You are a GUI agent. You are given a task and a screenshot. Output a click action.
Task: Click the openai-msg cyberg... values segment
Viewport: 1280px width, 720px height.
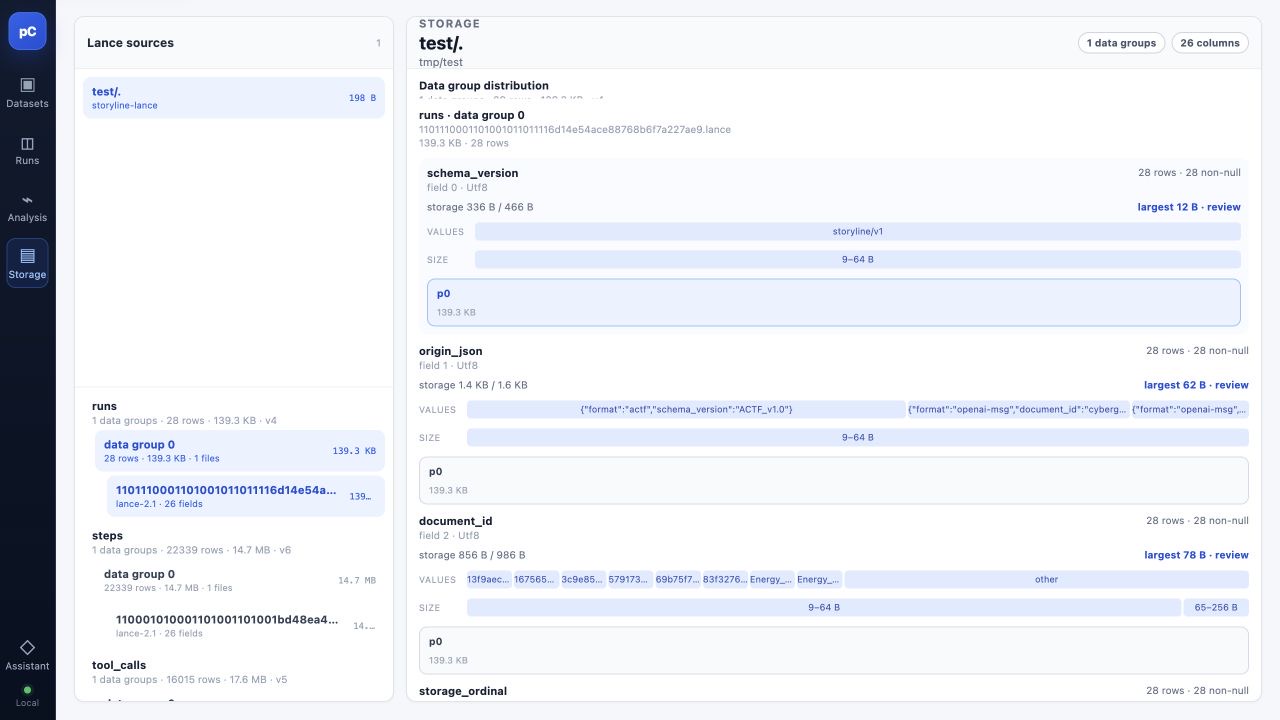(1018, 409)
